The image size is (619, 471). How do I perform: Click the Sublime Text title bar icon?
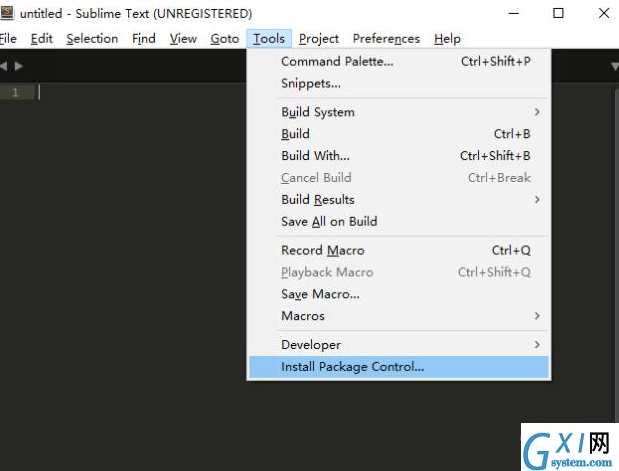7,13
